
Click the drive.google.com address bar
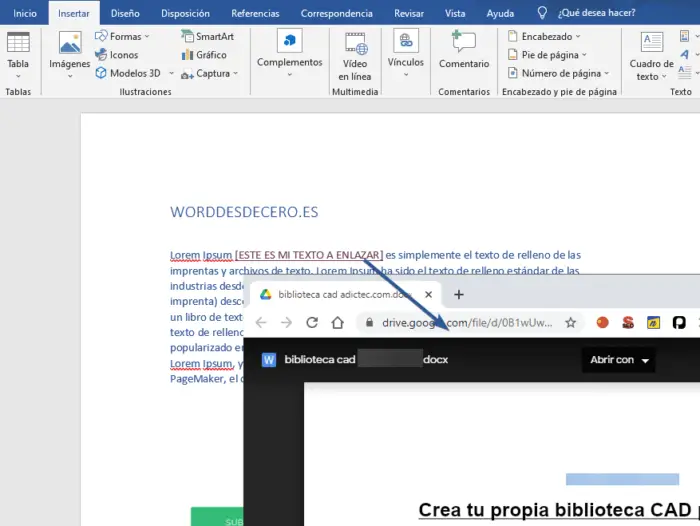467,323
